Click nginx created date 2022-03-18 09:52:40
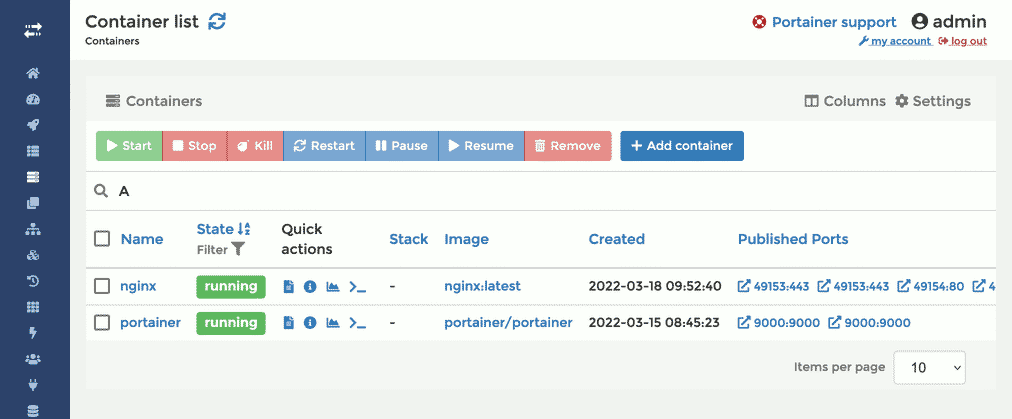Screen dimensions: 1012x419 click(654, 286)
